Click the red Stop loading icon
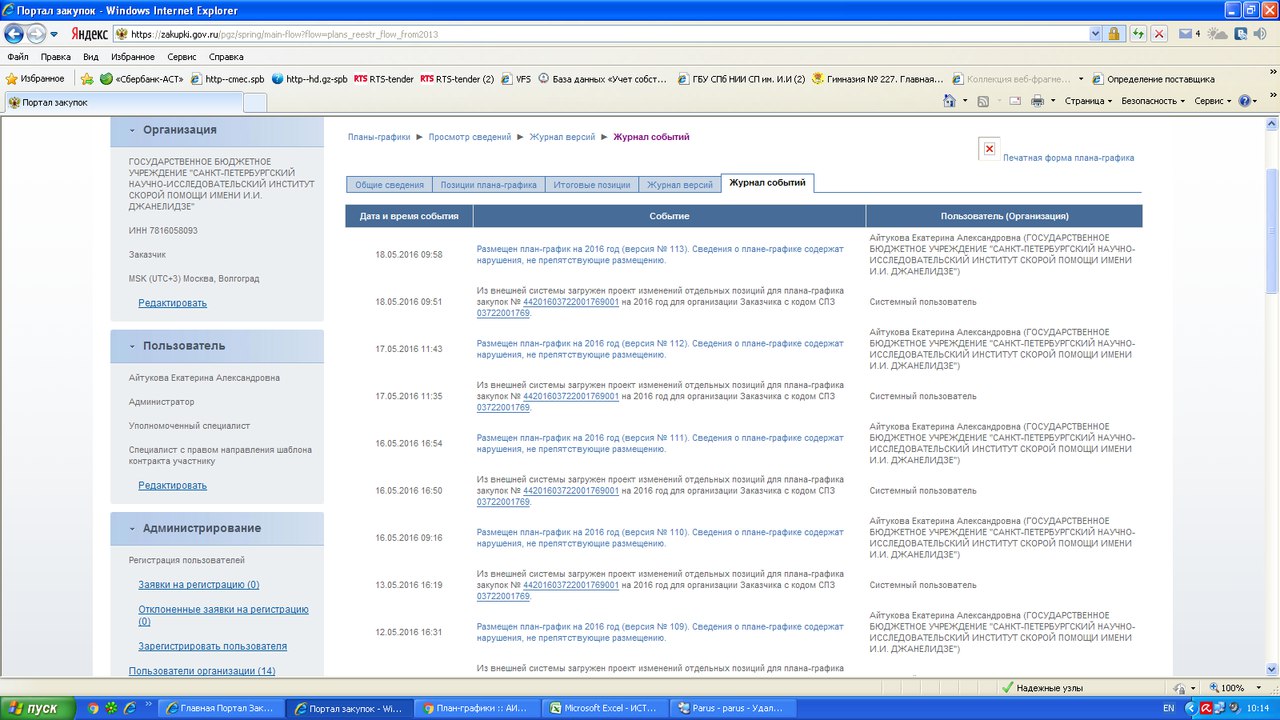Image resolution: width=1280 pixels, height=720 pixels. click(1160, 34)
